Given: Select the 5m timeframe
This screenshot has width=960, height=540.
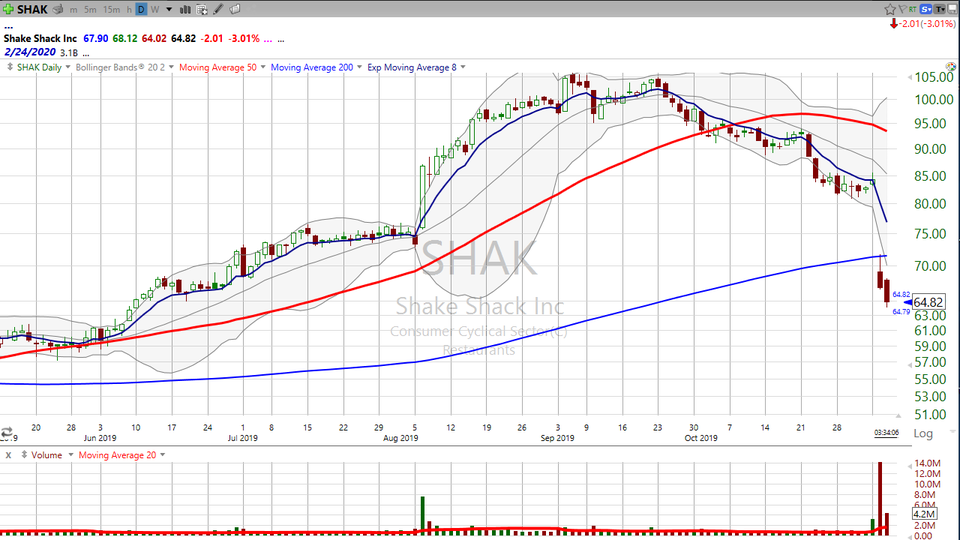Looking at the screenshot, I should click(90, 10).
